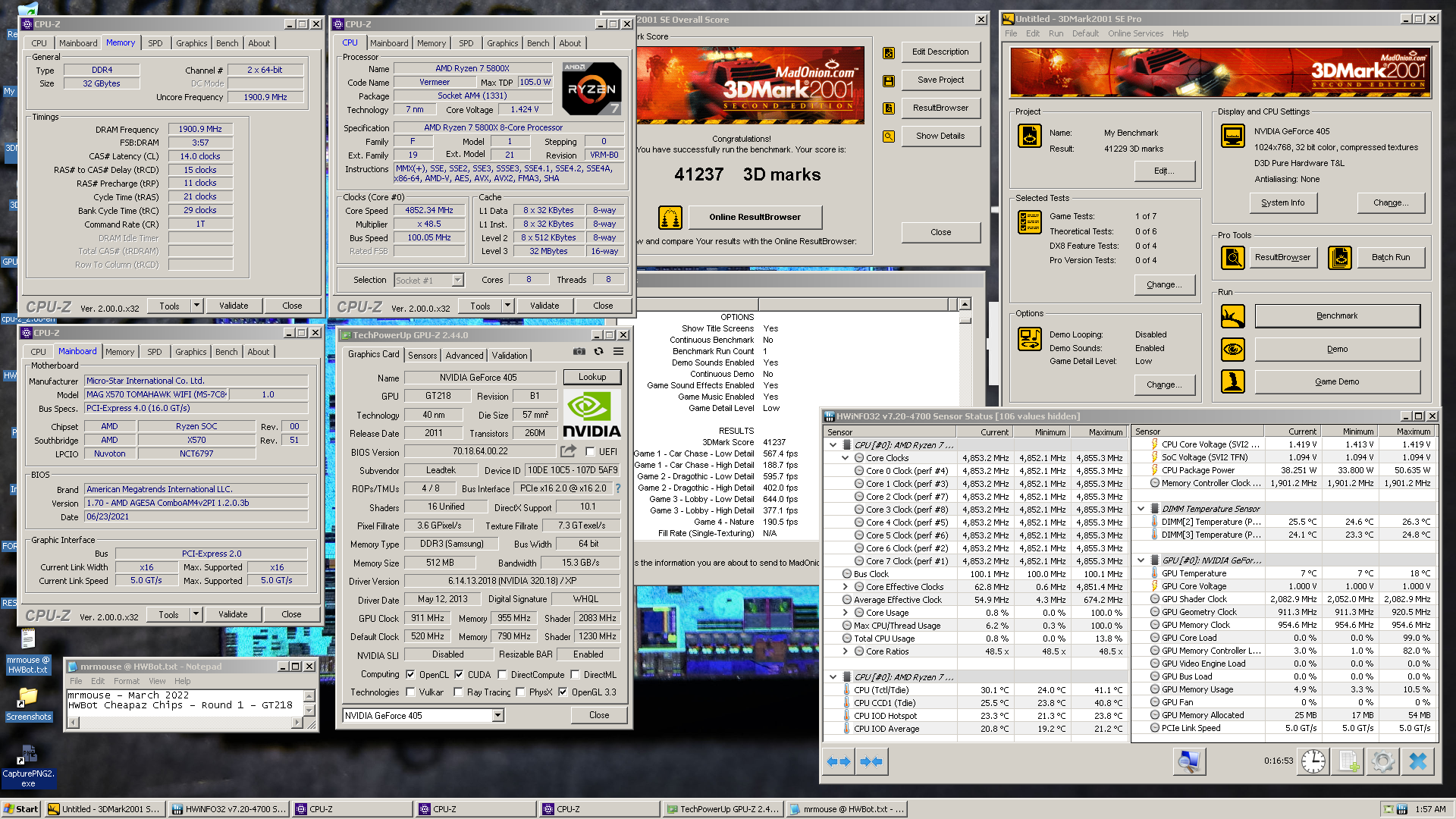Click the Pro Tools ResultBrowser magnifier icon
Viewport: 1456px width, 819px height.
tap(1233, 258)
